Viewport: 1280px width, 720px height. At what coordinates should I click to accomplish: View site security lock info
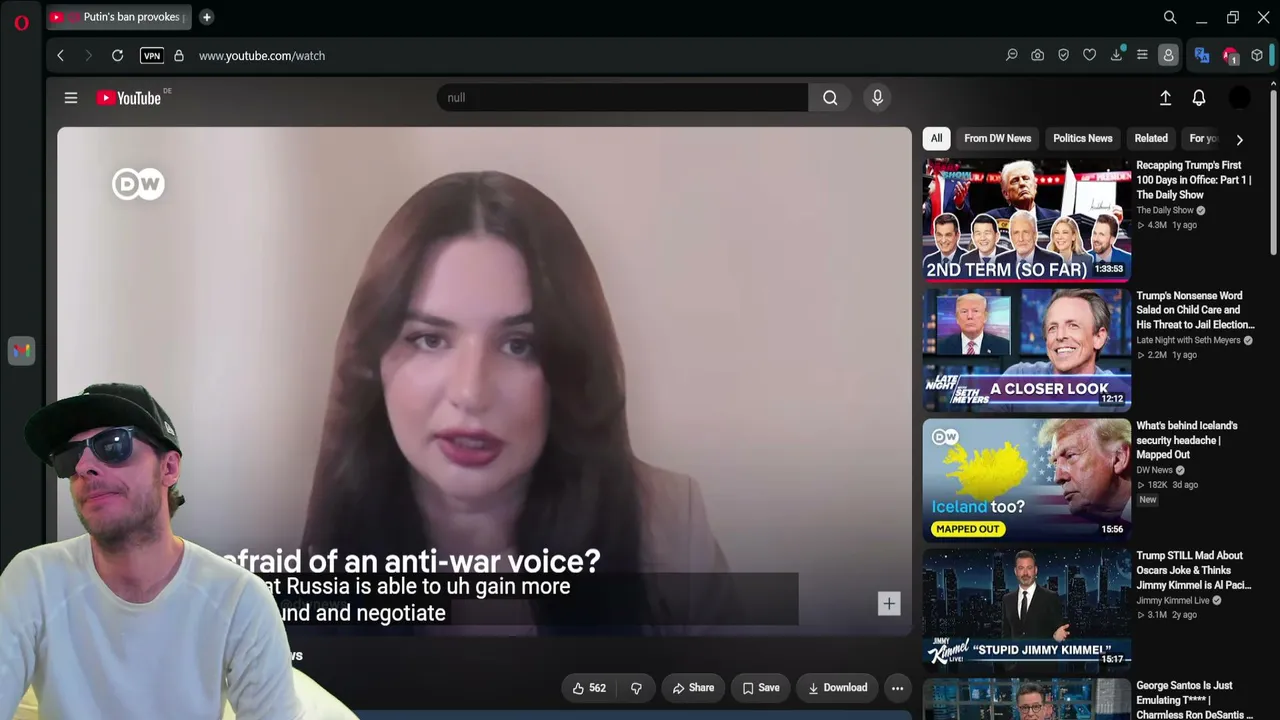click(x=179, y=56)
